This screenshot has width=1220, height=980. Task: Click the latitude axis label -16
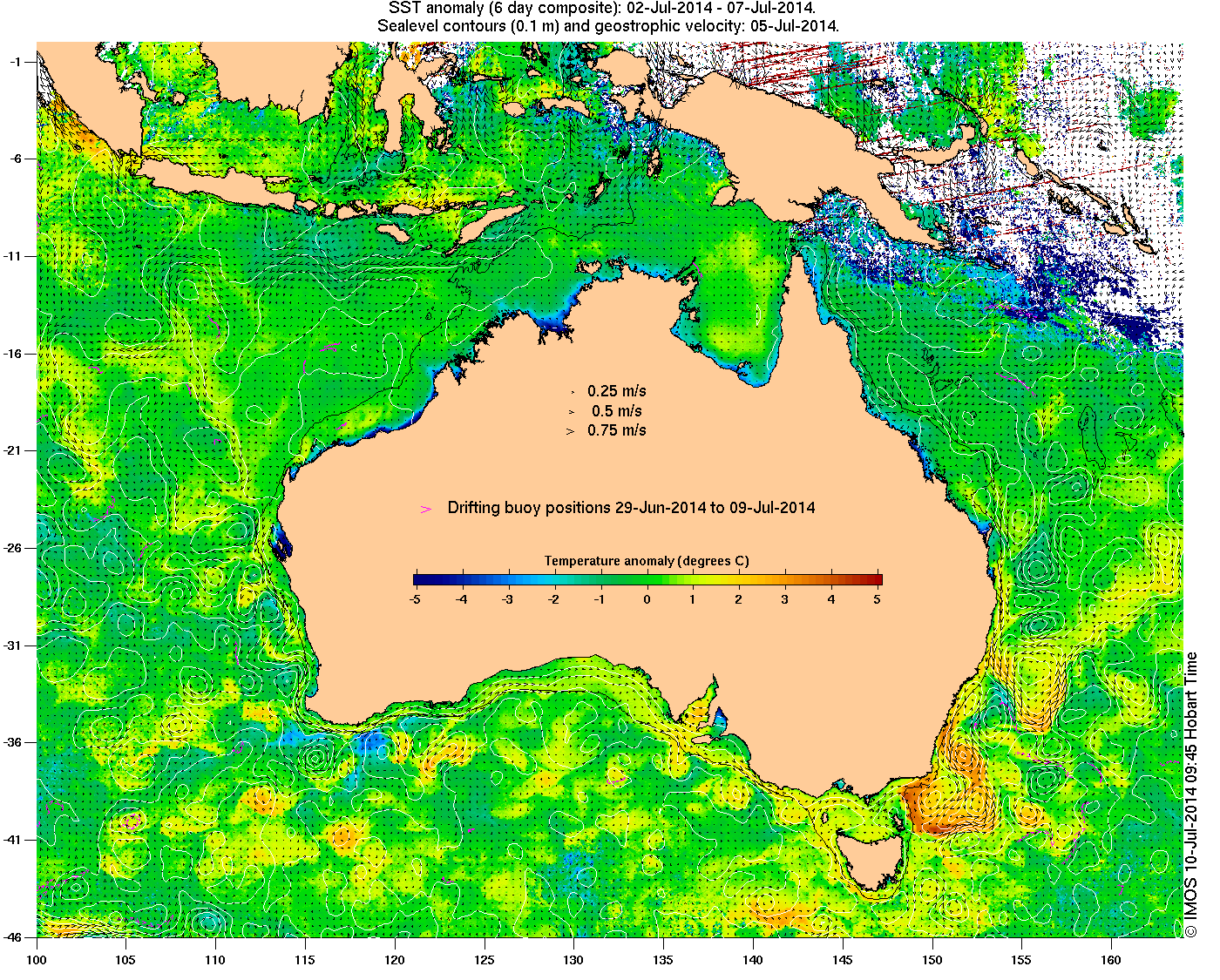pos(15,354)
